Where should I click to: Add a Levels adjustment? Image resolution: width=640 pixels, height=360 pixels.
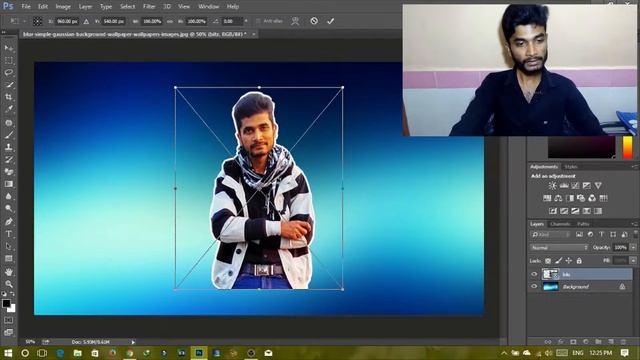click(x=564, y=186)
